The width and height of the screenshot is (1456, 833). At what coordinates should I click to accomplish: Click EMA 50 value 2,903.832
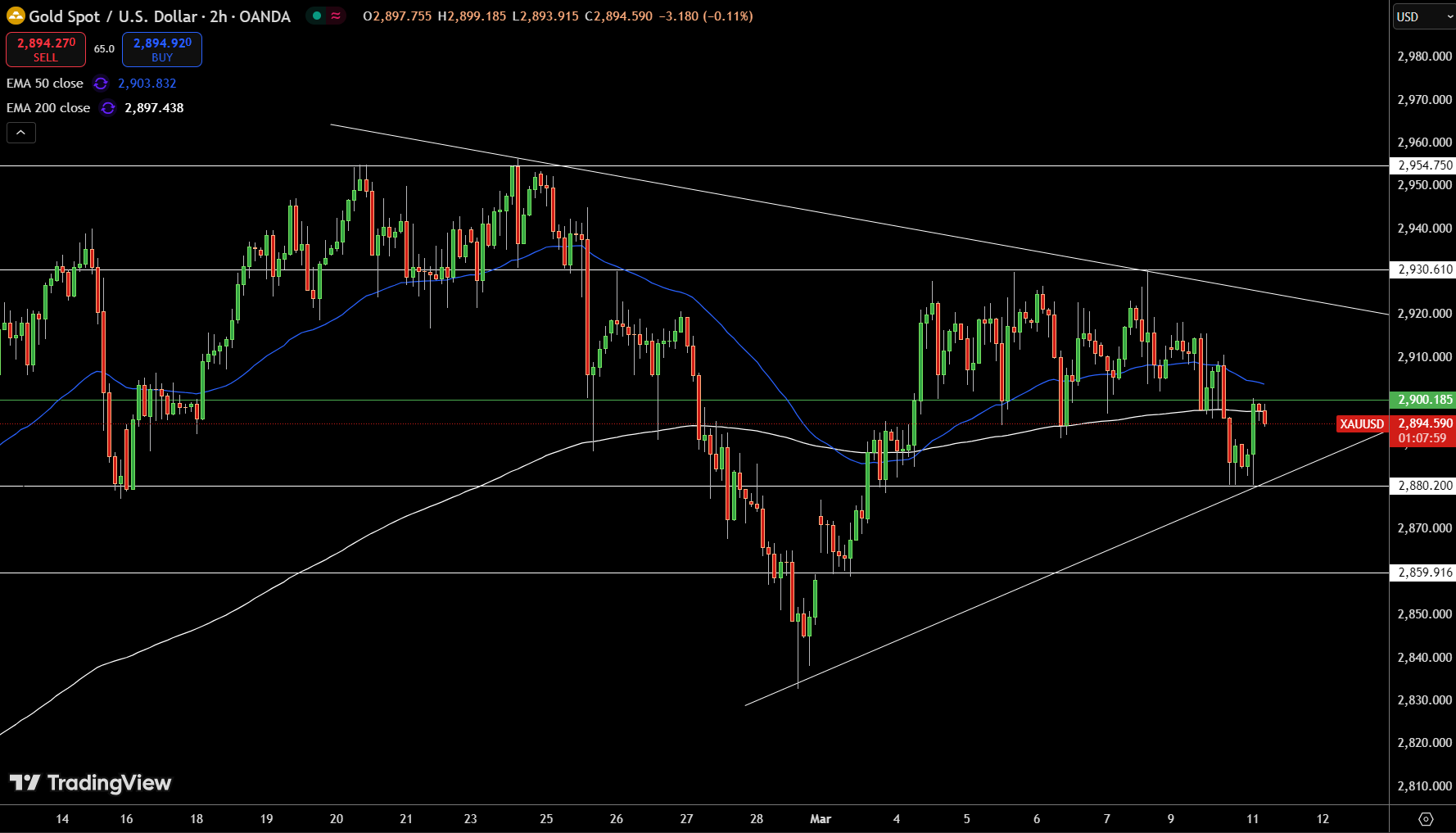click(x=147, y=84)
